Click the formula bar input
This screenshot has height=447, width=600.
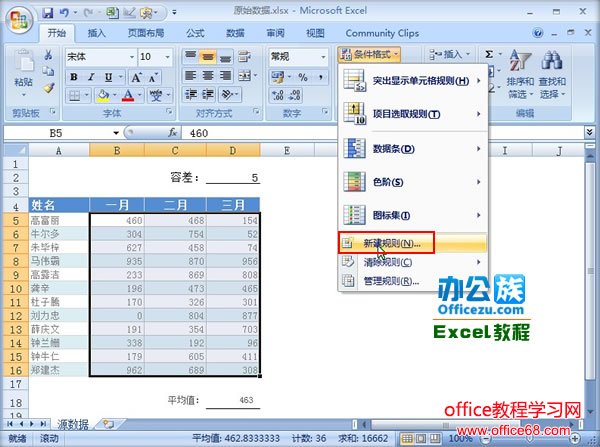tap(381, 133)
